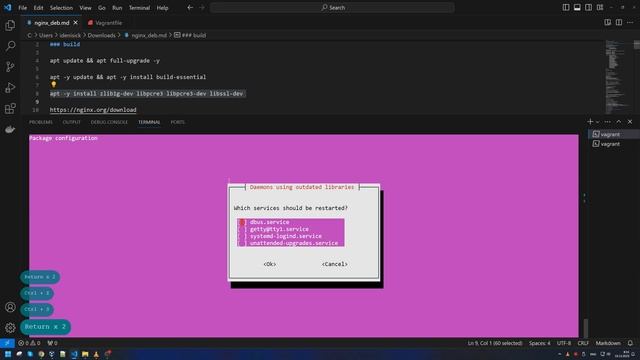Image resolution: width=640 pixels, height=360 pixels.
Task: Switch to the Vagrantfile editor tab
Action: pos(105,23)
